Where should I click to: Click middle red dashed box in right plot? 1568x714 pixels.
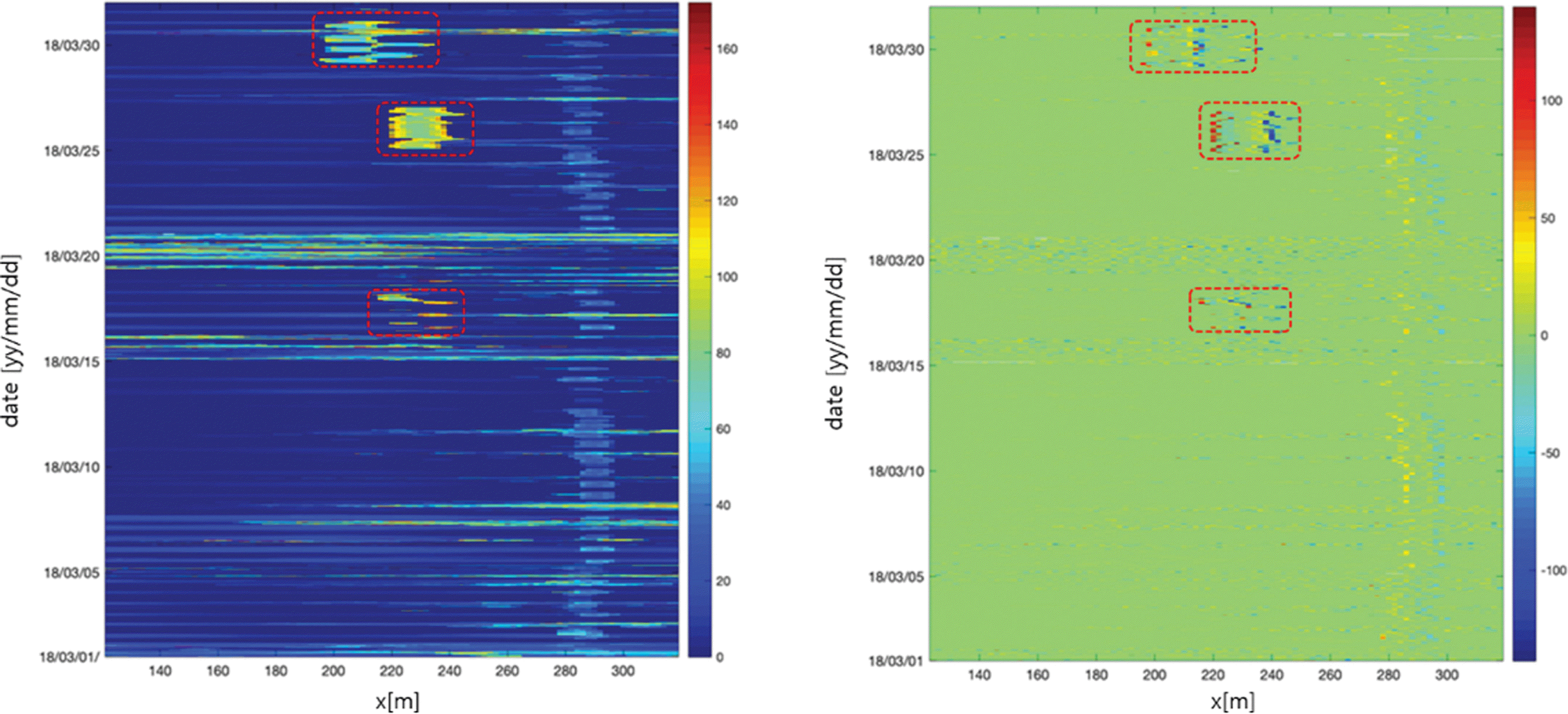tap(1250, 131)
